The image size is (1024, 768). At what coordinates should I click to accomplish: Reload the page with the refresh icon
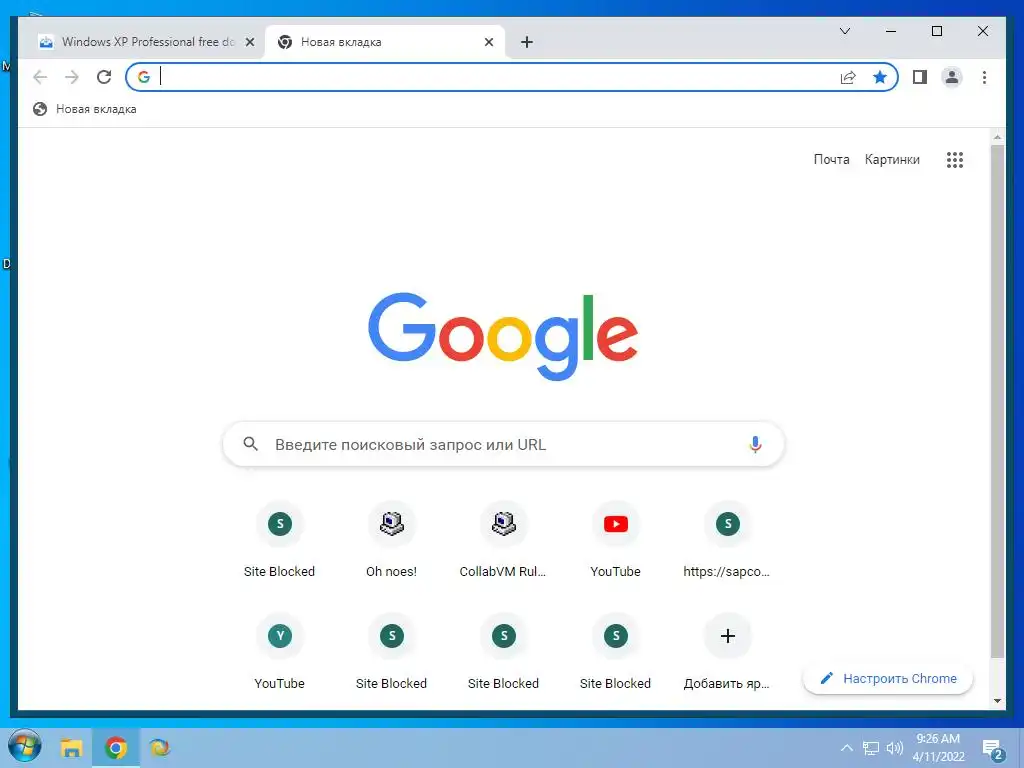(104, 77)
